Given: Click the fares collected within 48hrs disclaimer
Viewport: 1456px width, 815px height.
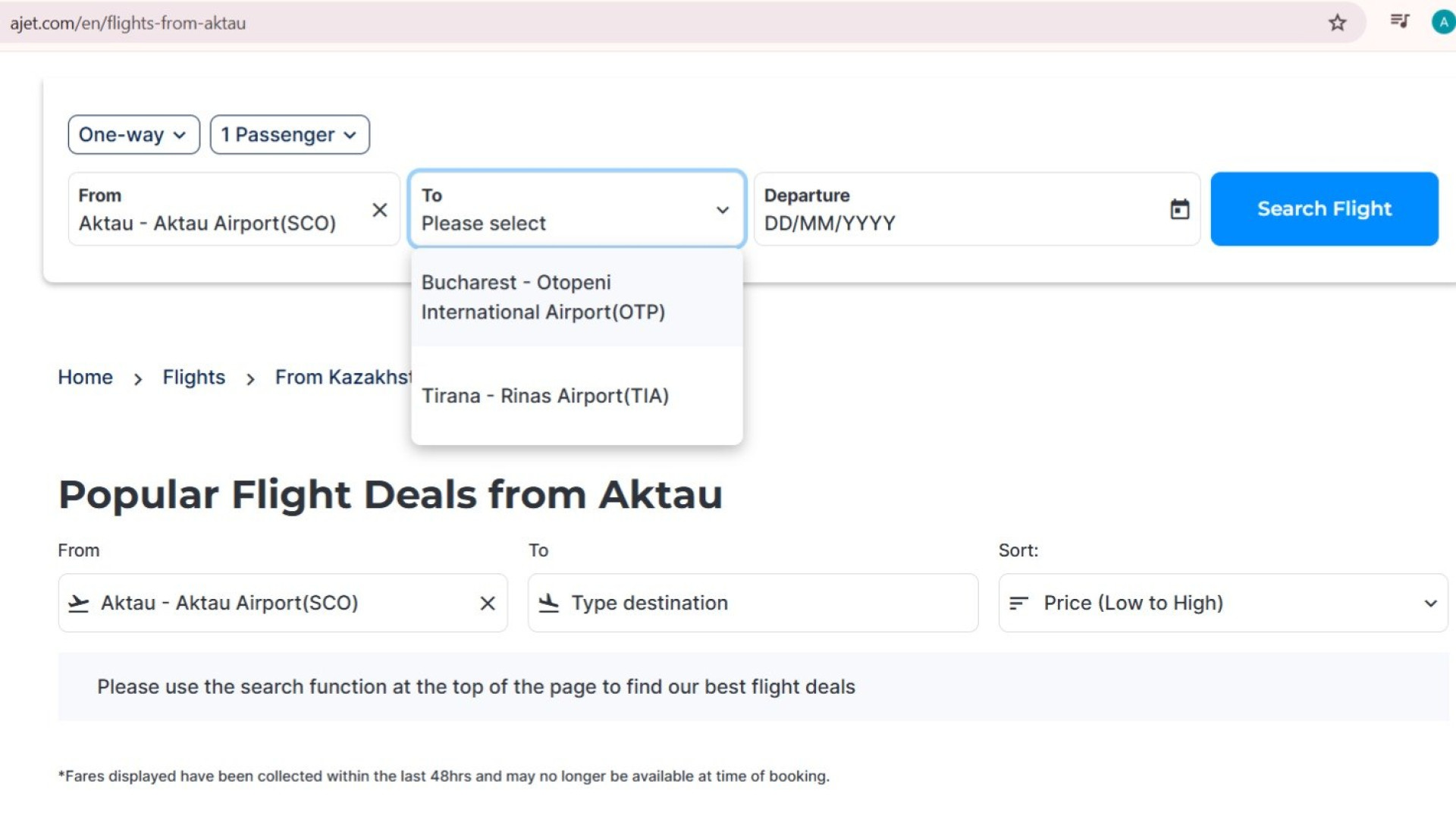Looking at the screenshot, I should pos(444,776).
